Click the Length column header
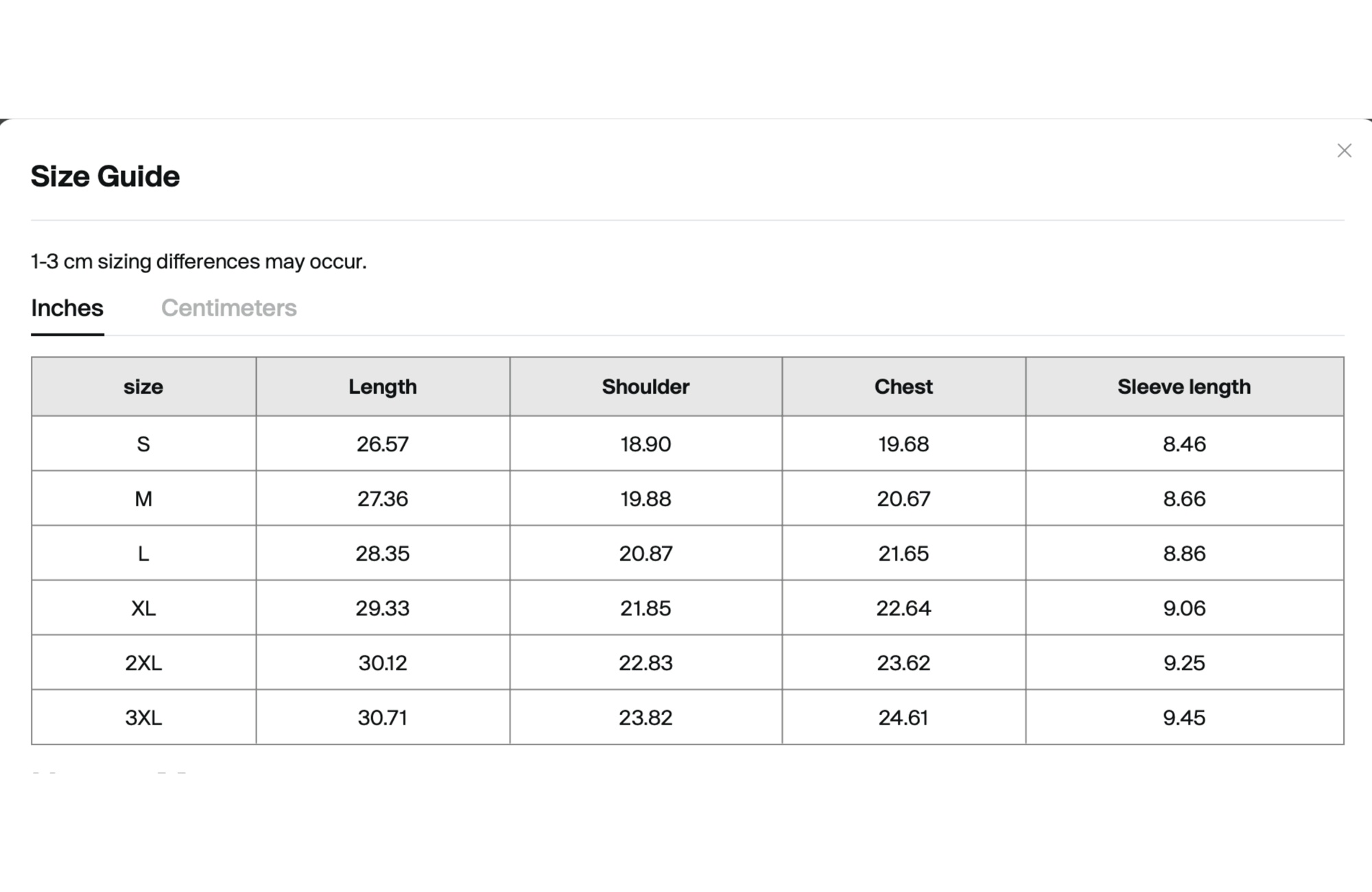This screenshot has width=1372, height=892. 383,387
